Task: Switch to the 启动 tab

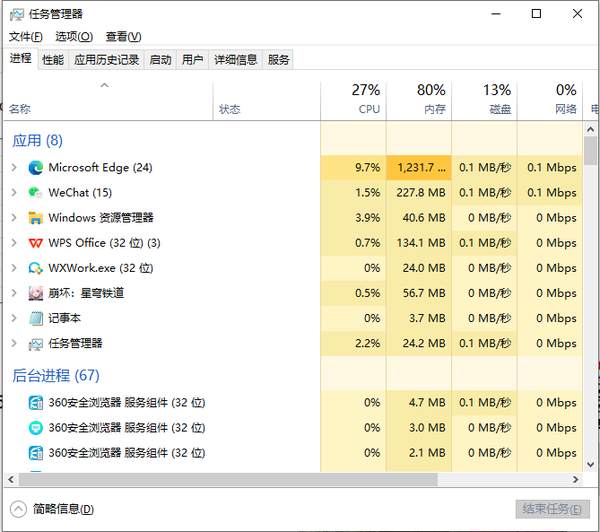Action: coord(160,60)
